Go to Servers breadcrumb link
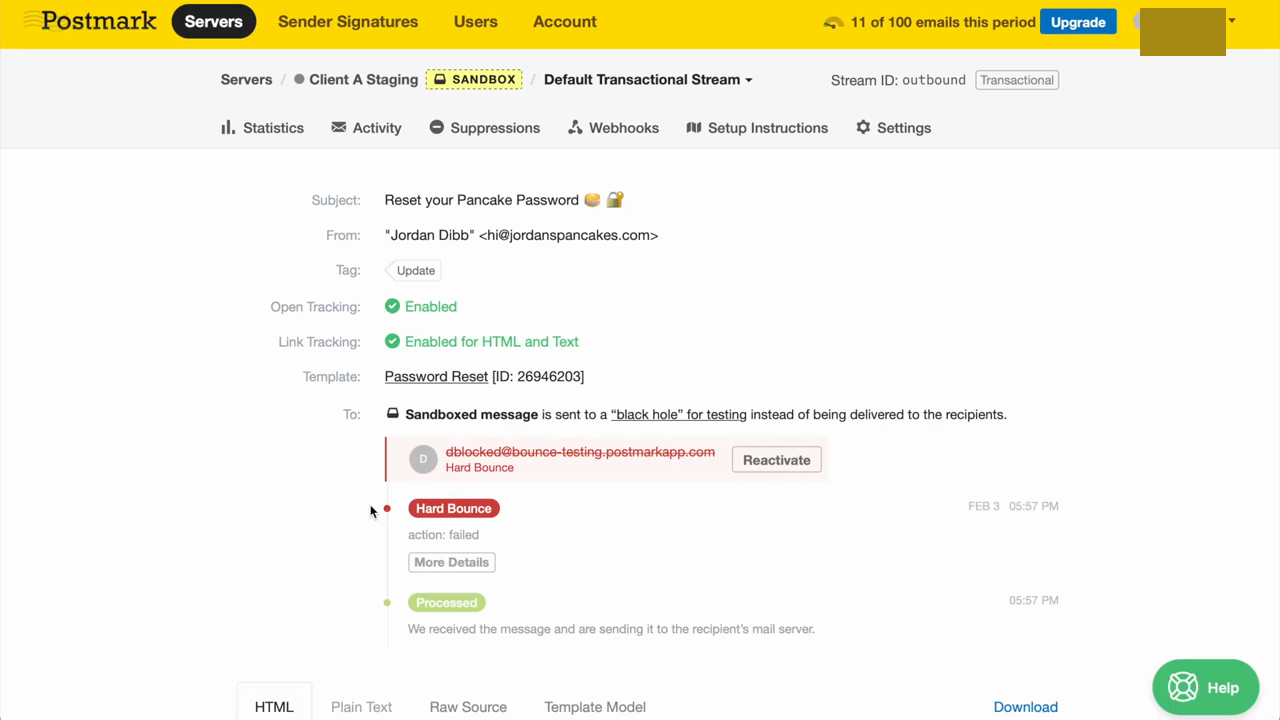 point(246,80)
